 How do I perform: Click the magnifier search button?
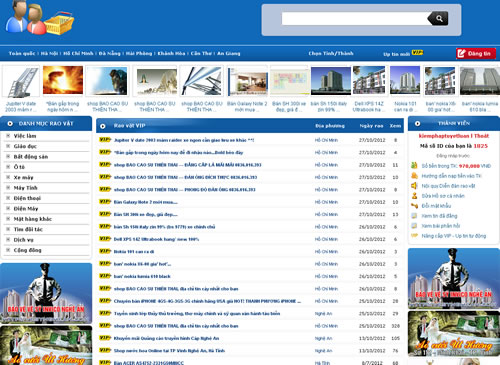[x=438, y=18]
